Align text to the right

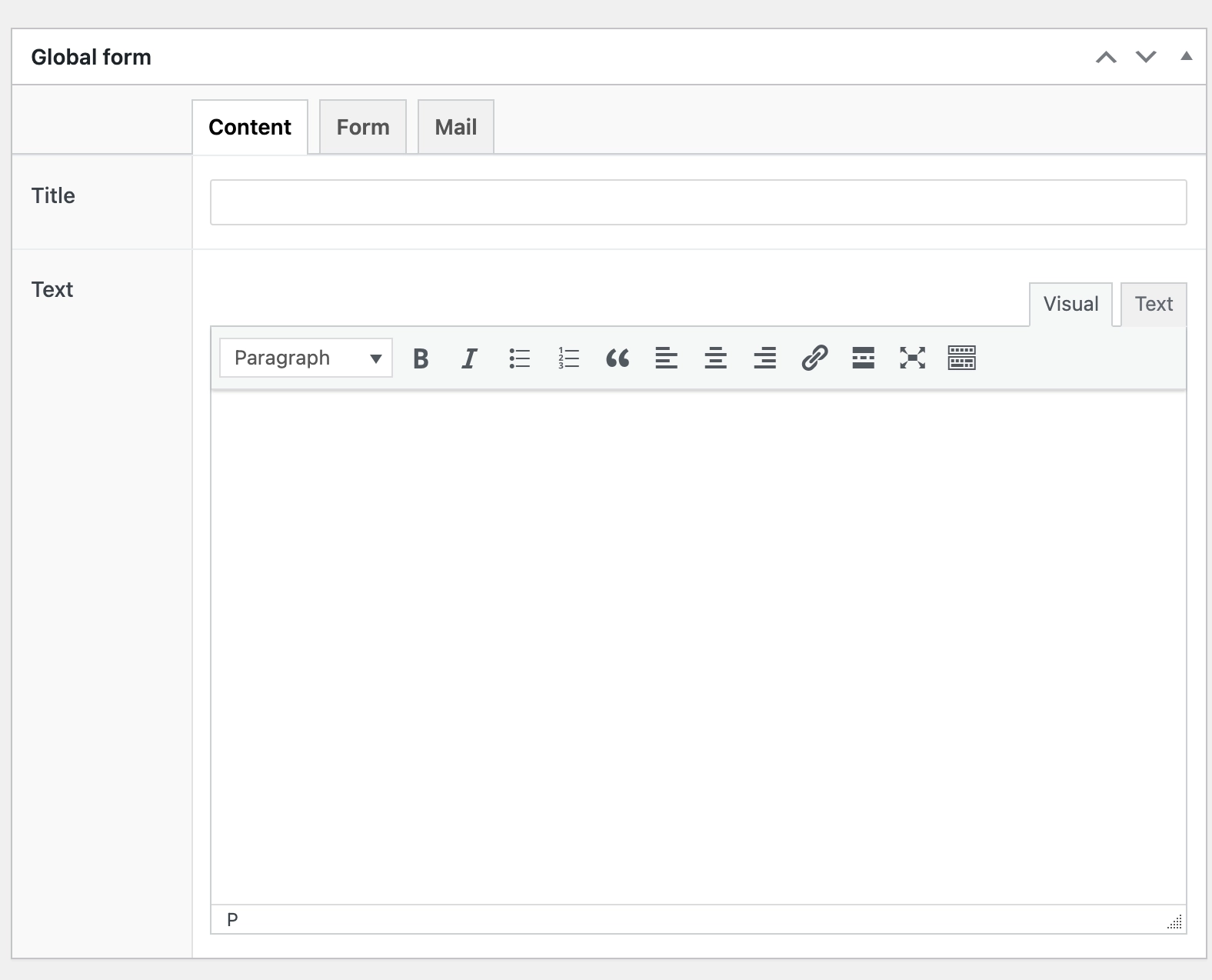(x=764, y=358)
